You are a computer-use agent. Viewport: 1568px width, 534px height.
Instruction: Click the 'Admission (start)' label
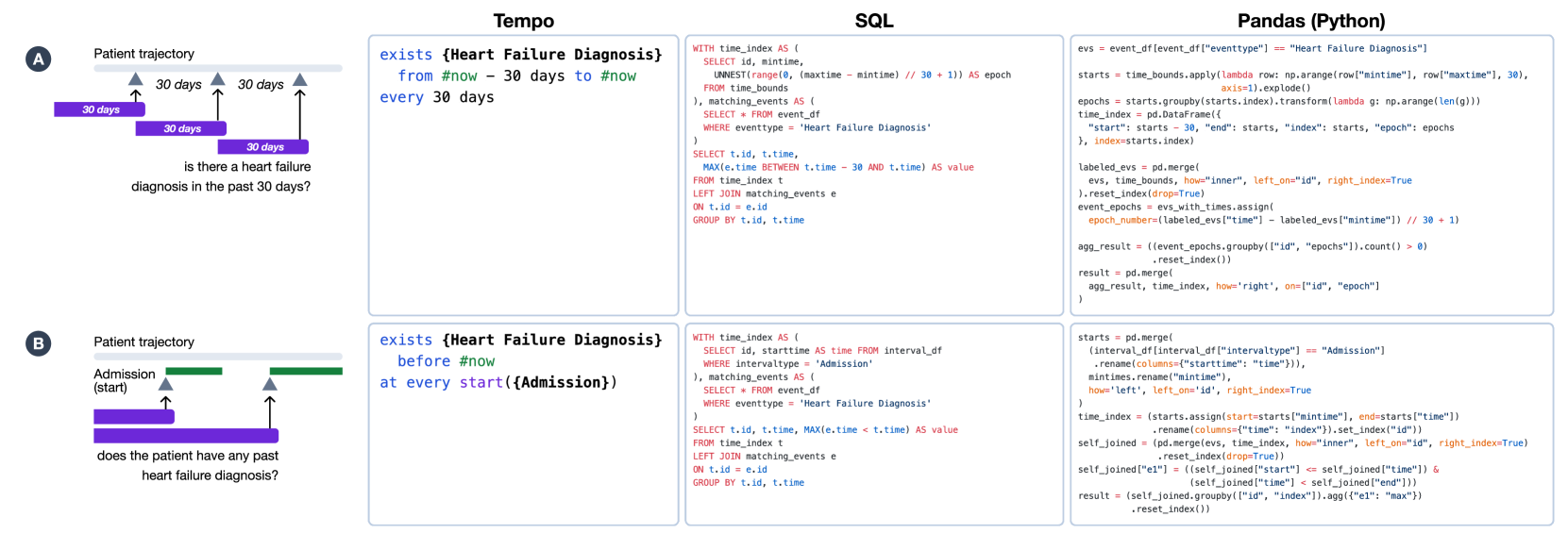(x=124, y=381)
